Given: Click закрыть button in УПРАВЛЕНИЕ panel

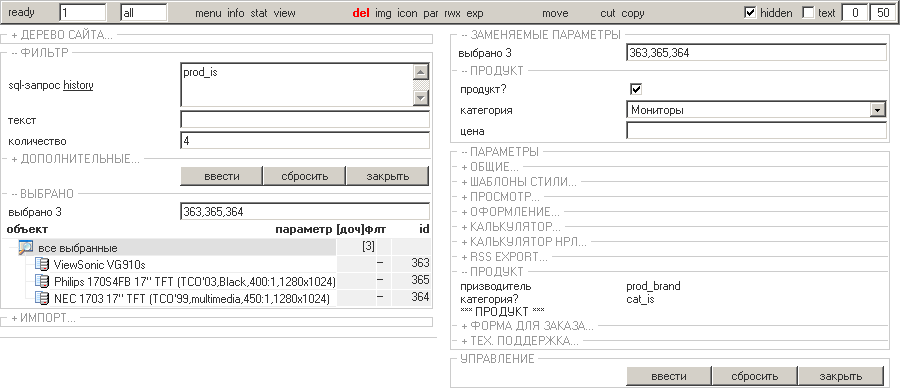Looking at the screenshot, I should (840, 377).
